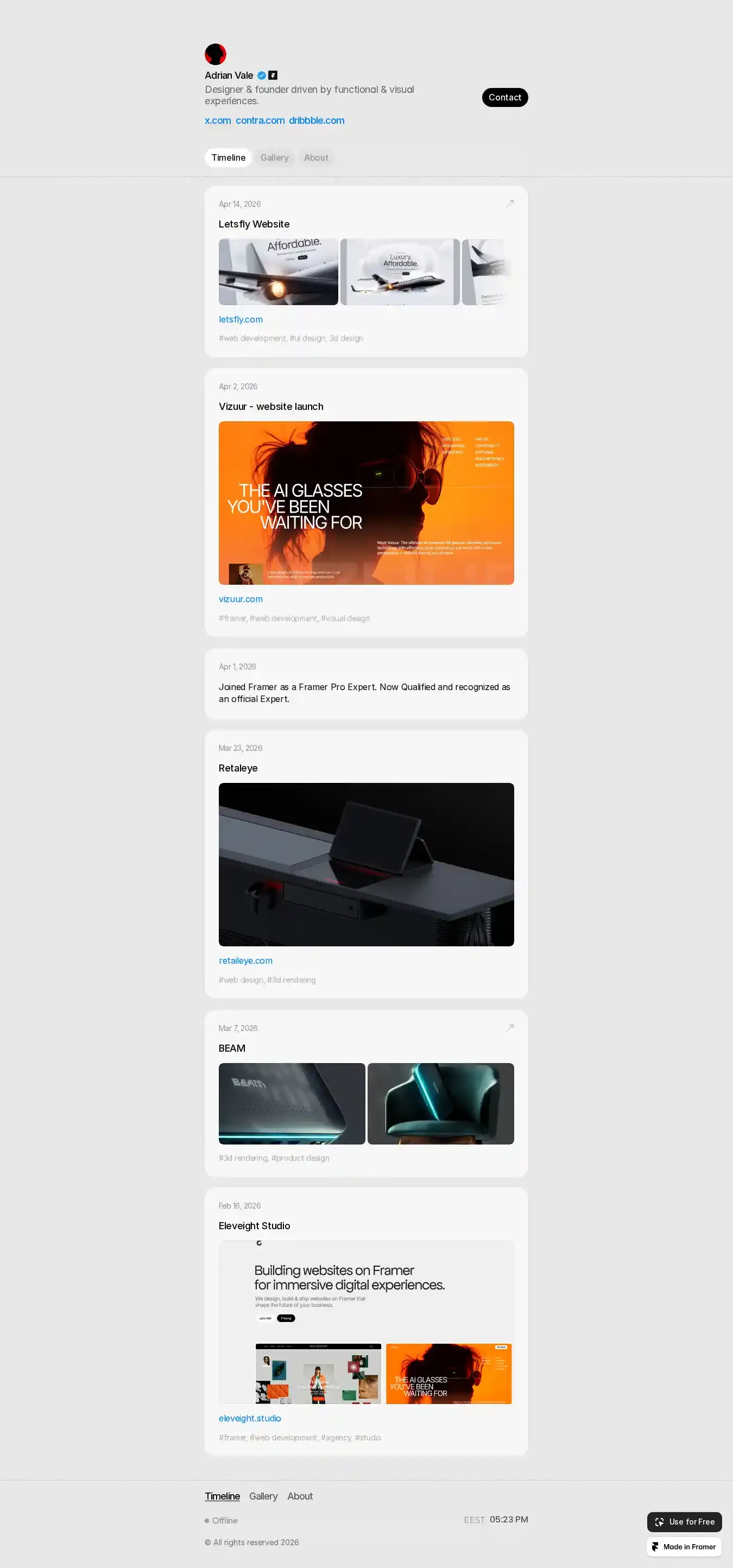Click Adrian Vale's profile avatar
Screen dimensions: 733x1568
pyautogui.click(x=216, y=54)
